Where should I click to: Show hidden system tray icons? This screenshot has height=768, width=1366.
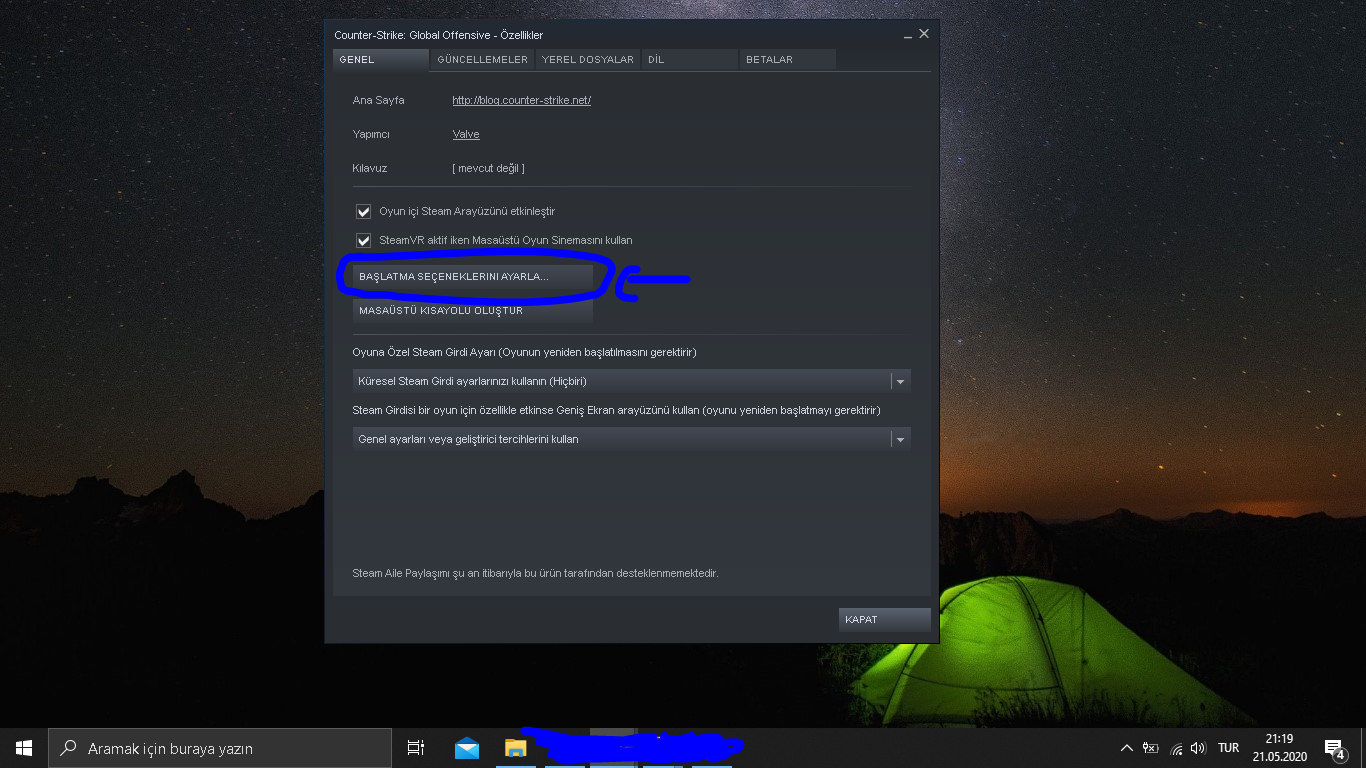[x=1127, y=748]
